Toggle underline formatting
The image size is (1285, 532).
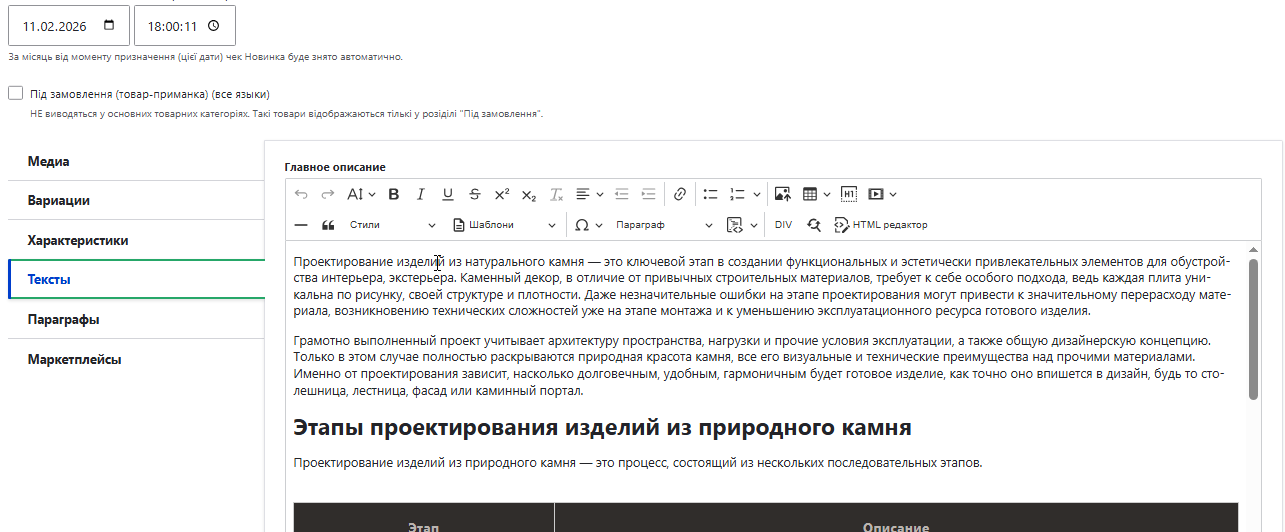click(x=448, y=194)
